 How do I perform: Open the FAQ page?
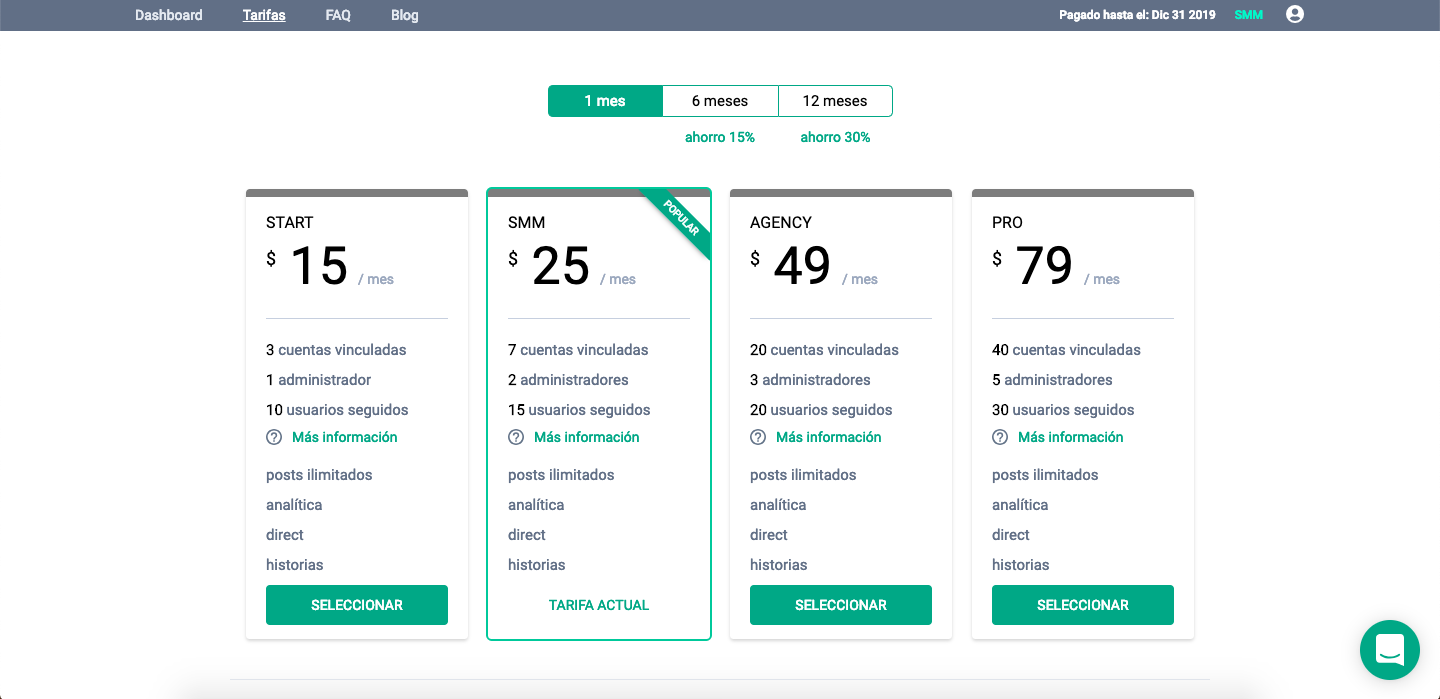tap(338, 15)
